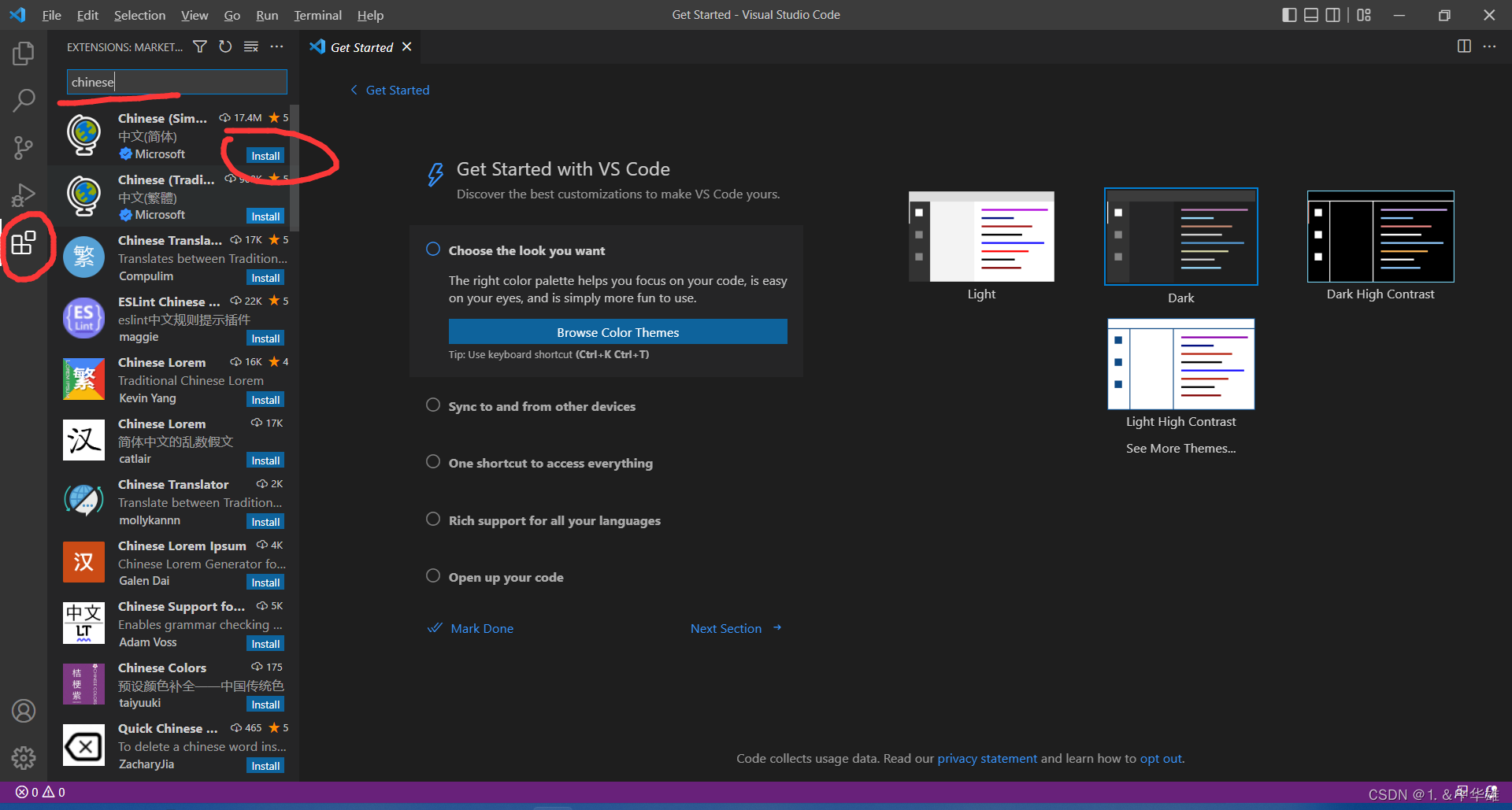The image size is (1512, 810).
Task: Open the Help menu
Action: coord(370,15)
